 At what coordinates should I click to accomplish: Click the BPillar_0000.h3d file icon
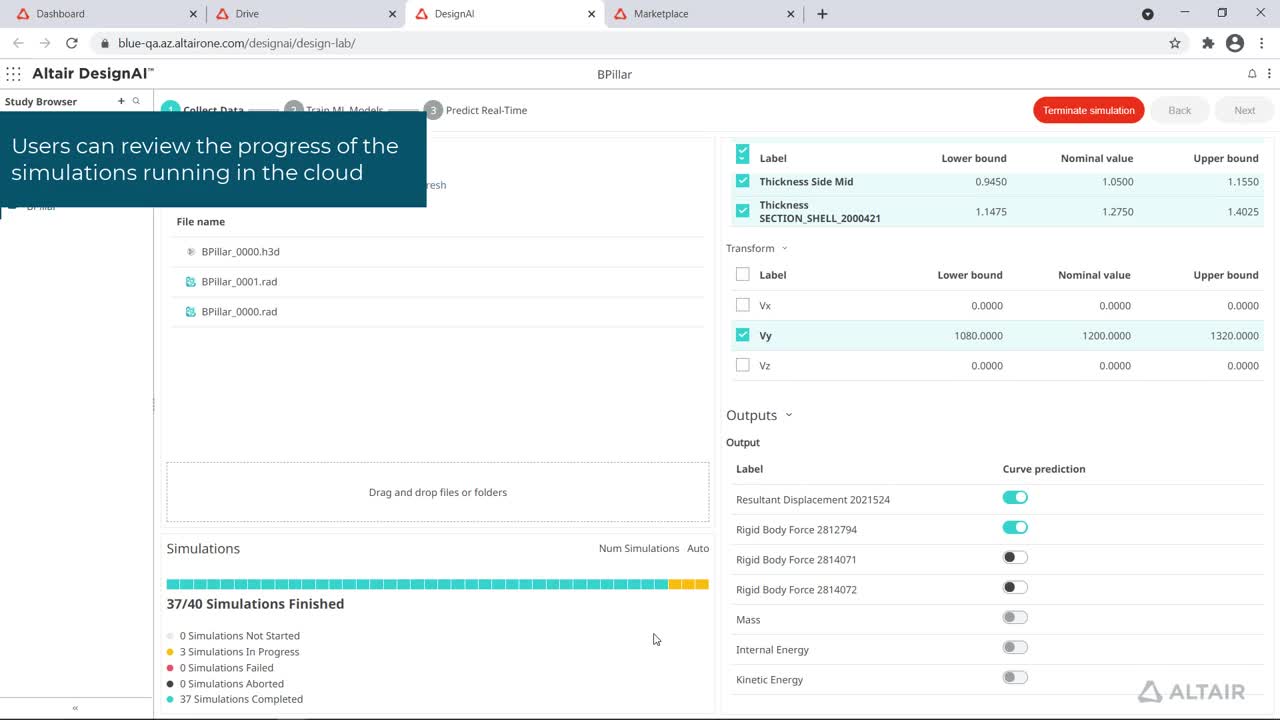[x=190, y=252]
